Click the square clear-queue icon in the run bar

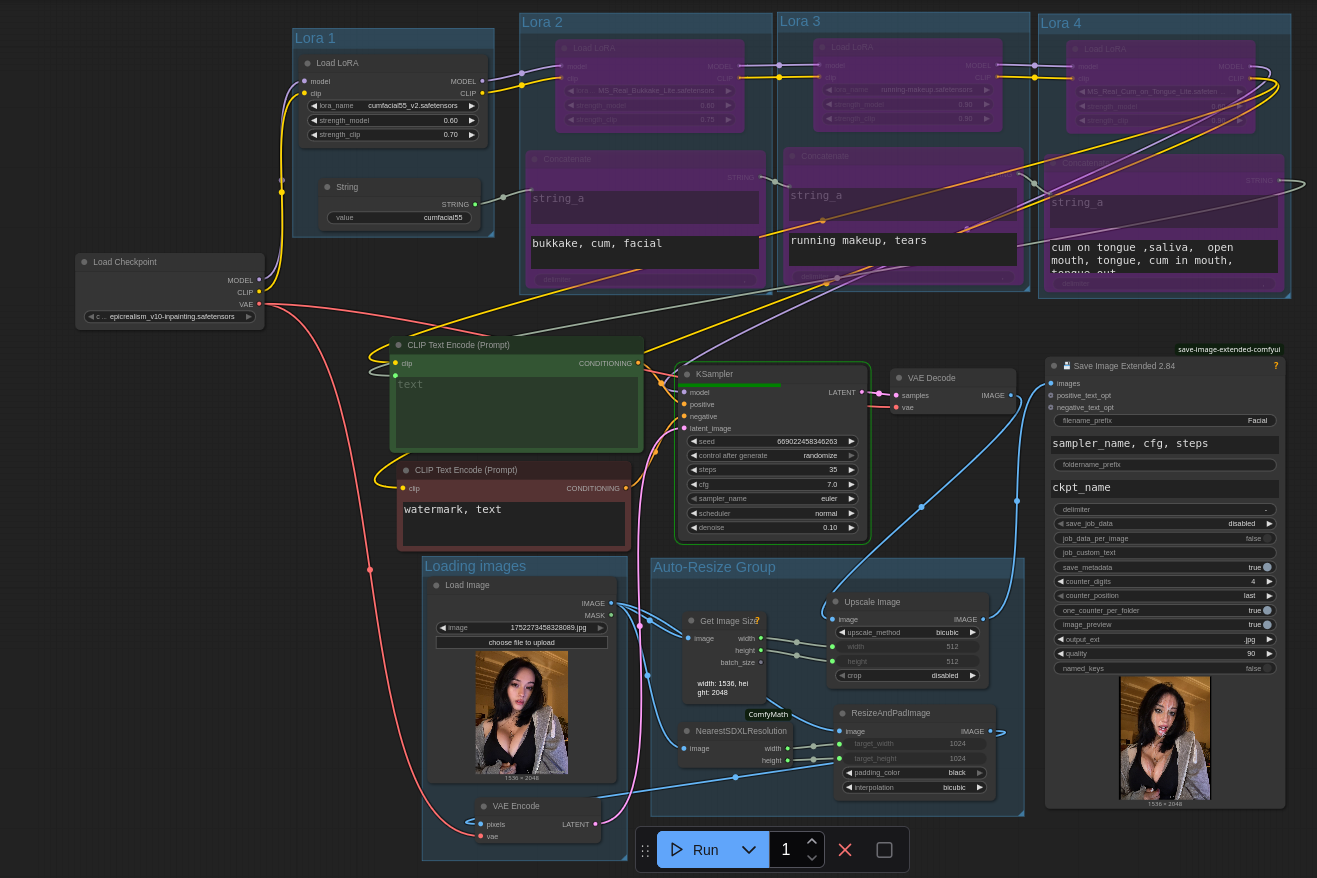[884, 849]
